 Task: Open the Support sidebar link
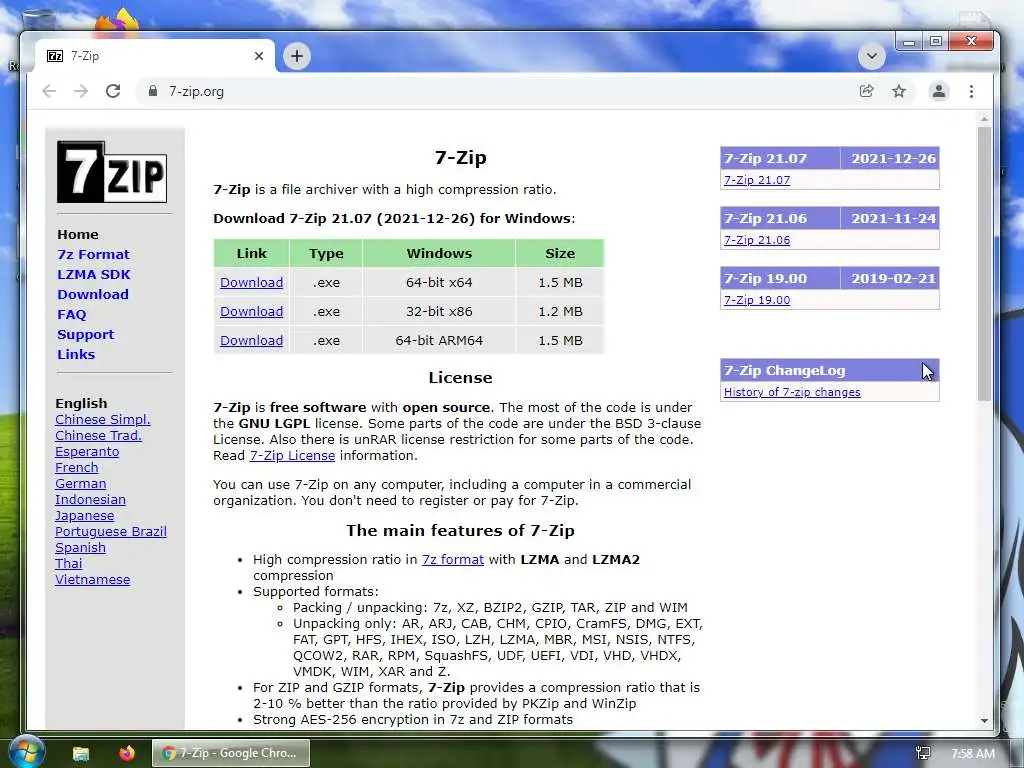(86, 334)
